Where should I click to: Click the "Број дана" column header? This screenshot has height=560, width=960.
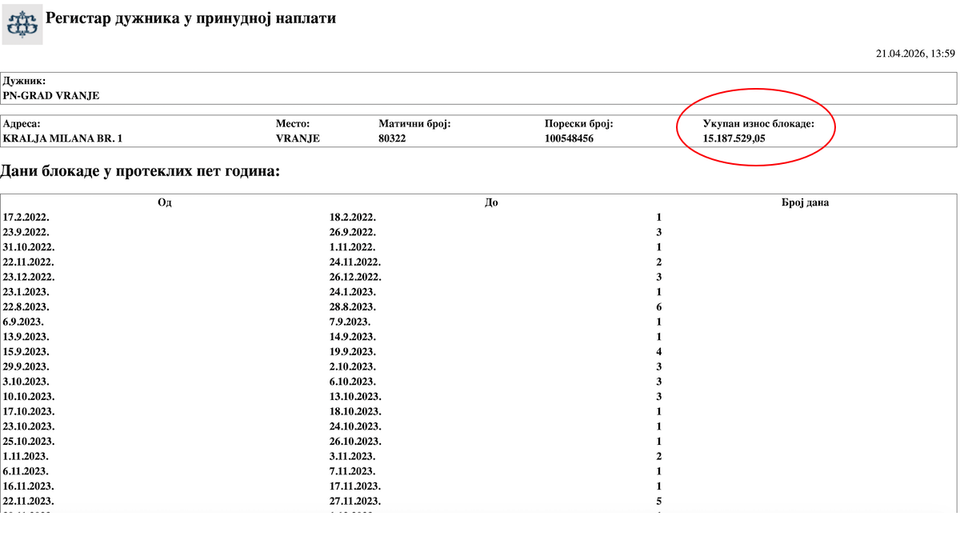(x=805, y=203)
